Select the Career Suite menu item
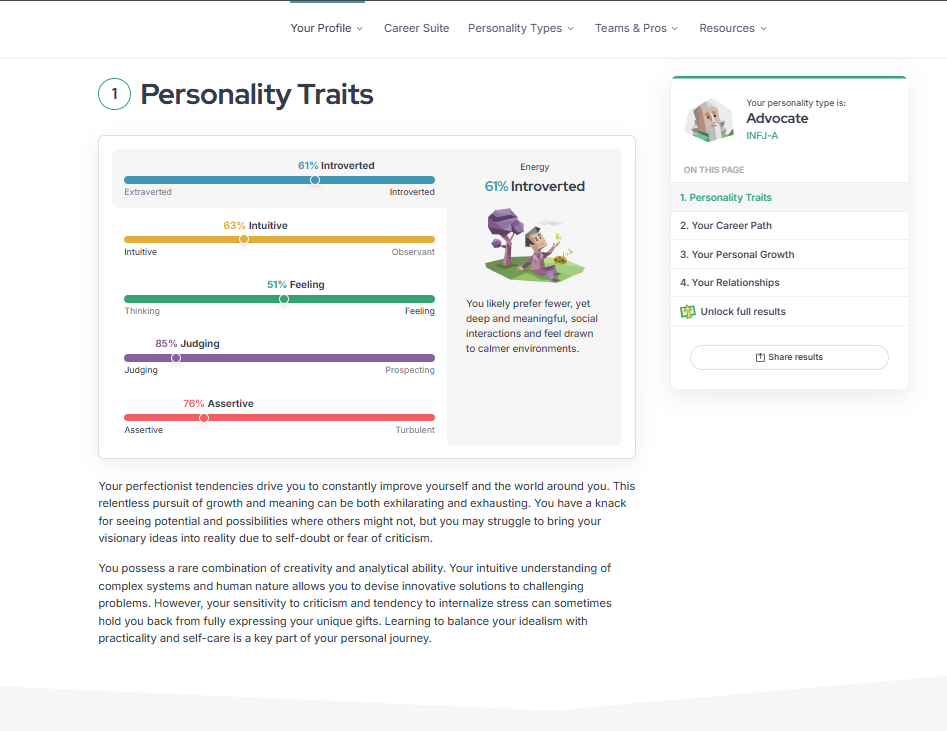Image resolution: width=947 pixels, height=731 pixels. point(416,28)
